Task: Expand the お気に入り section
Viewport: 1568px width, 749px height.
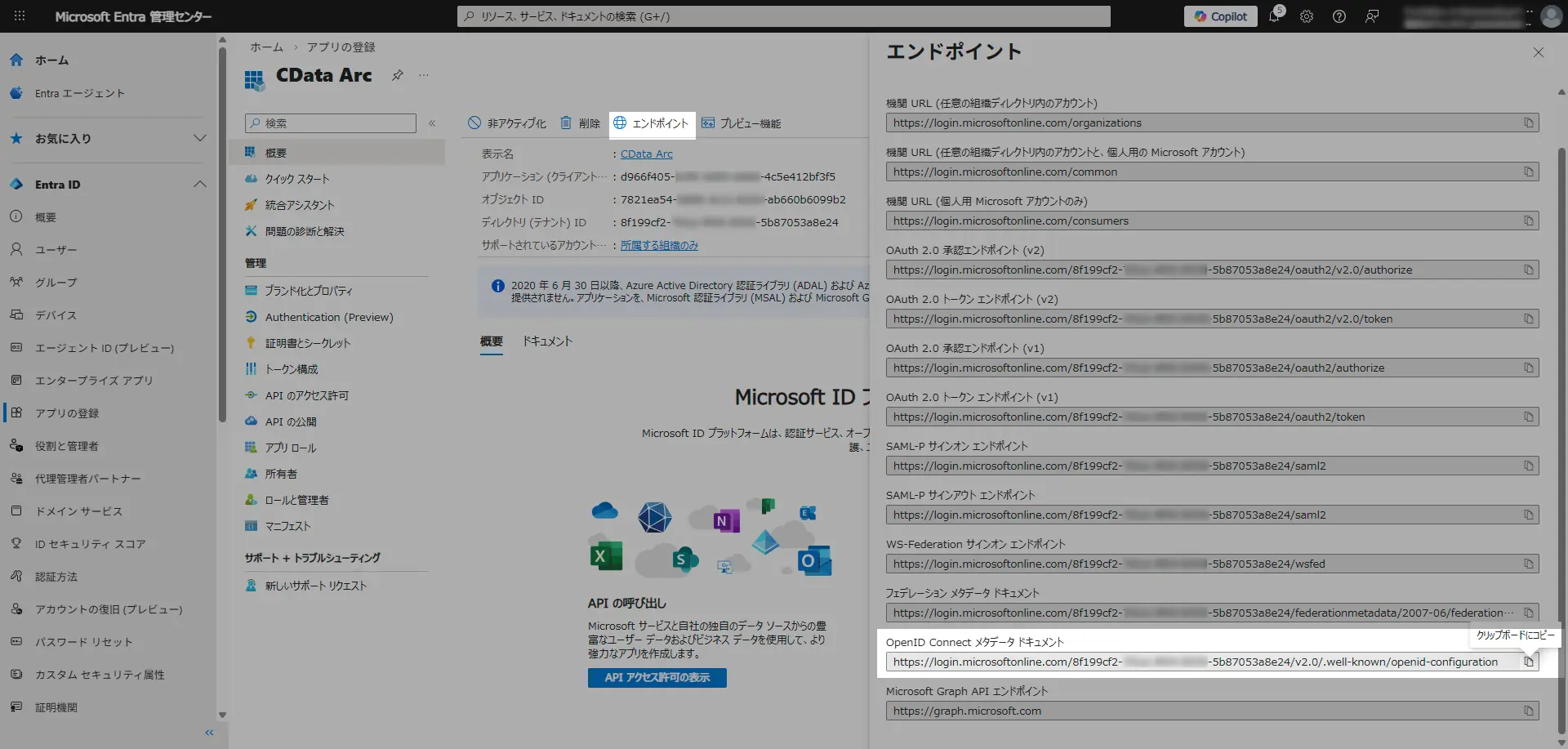Action: click(x=200, y=138)
